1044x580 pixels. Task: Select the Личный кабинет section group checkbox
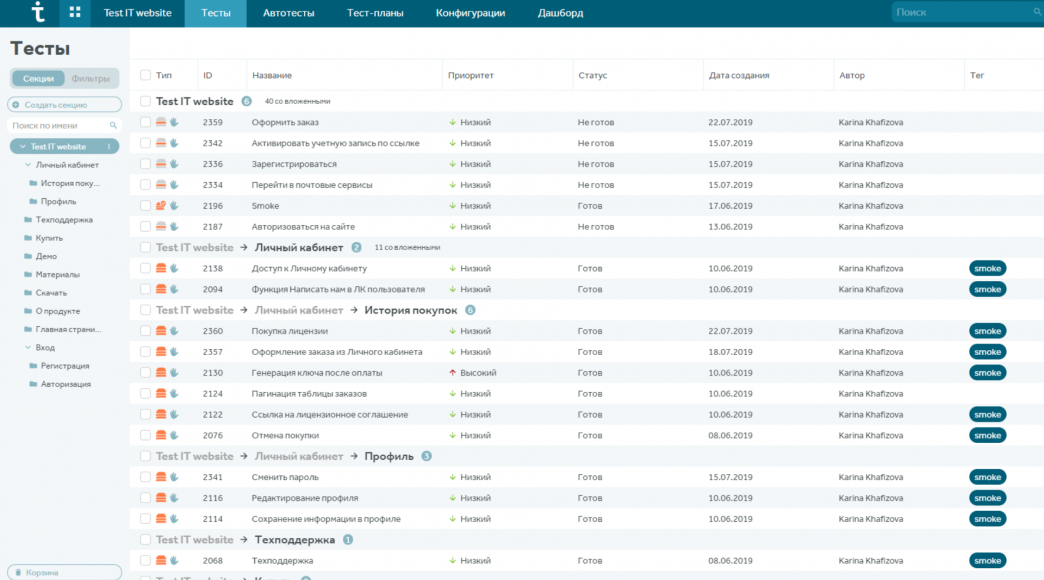146,247
